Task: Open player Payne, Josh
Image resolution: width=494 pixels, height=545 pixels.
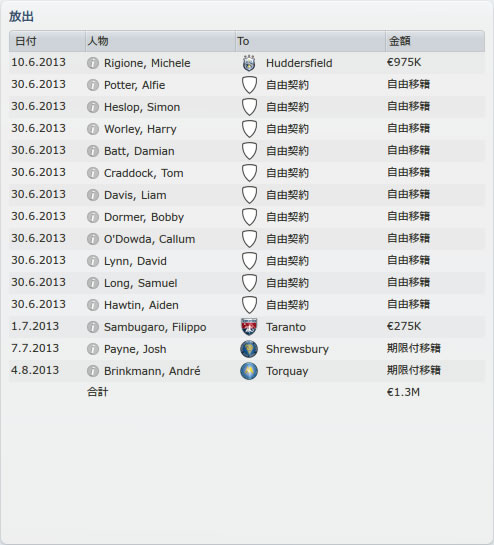Action: pyautogui.click(x=135, y=349)
